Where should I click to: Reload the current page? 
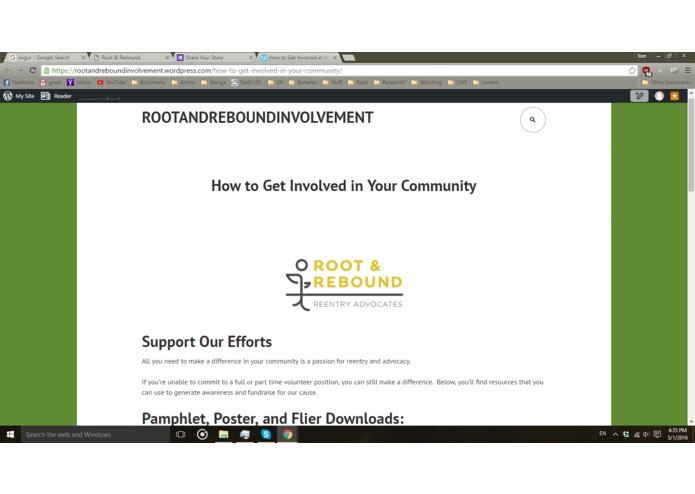(x=33, y=70)
